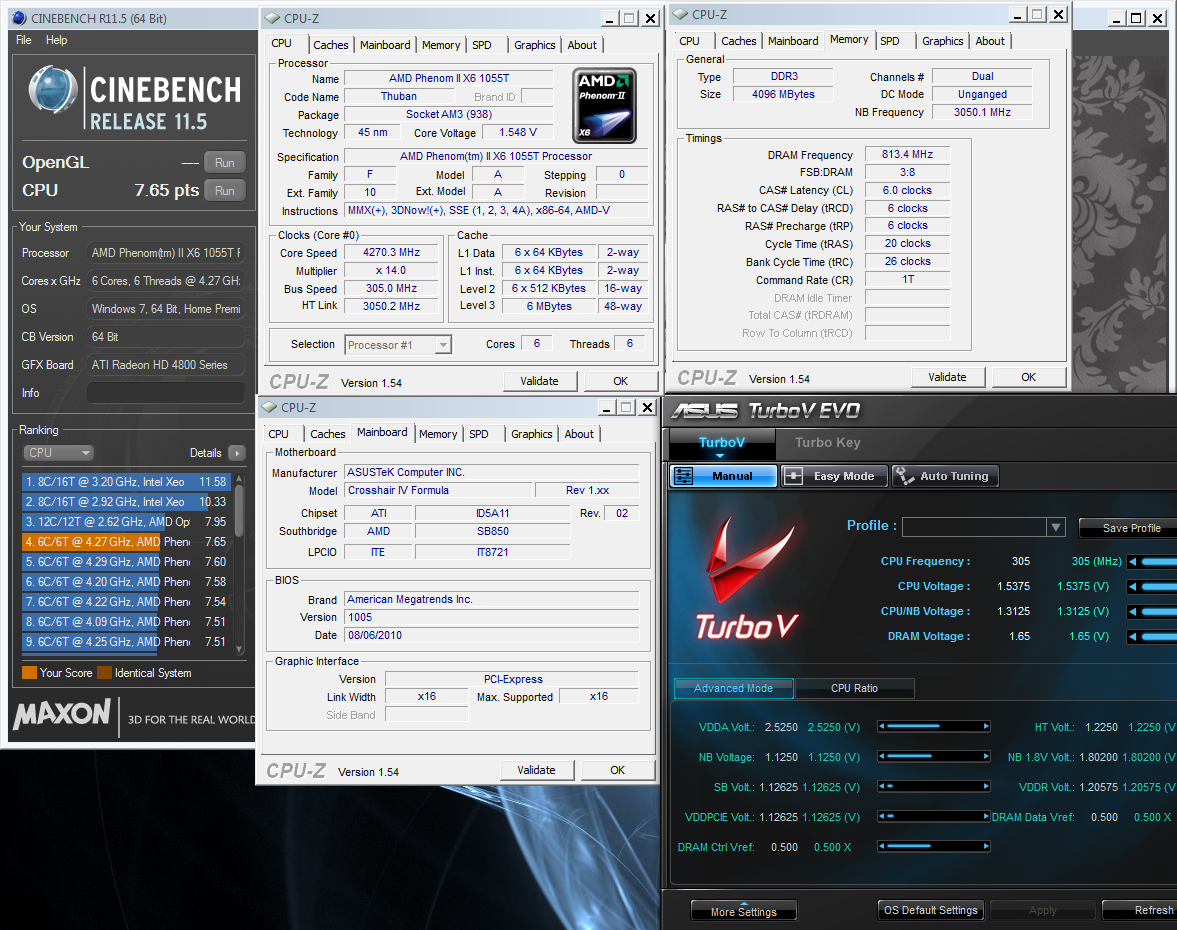Click the Core Speed value "4270.3 MHz"

(x=391, y=253)
